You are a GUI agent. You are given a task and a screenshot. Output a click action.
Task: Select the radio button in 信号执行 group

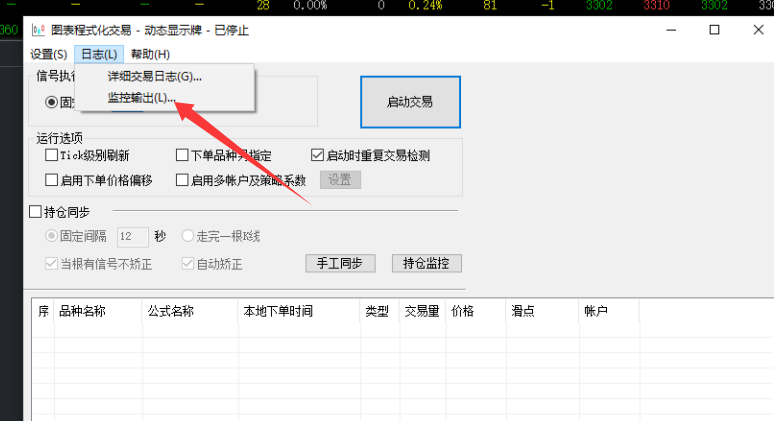[51, 102]
